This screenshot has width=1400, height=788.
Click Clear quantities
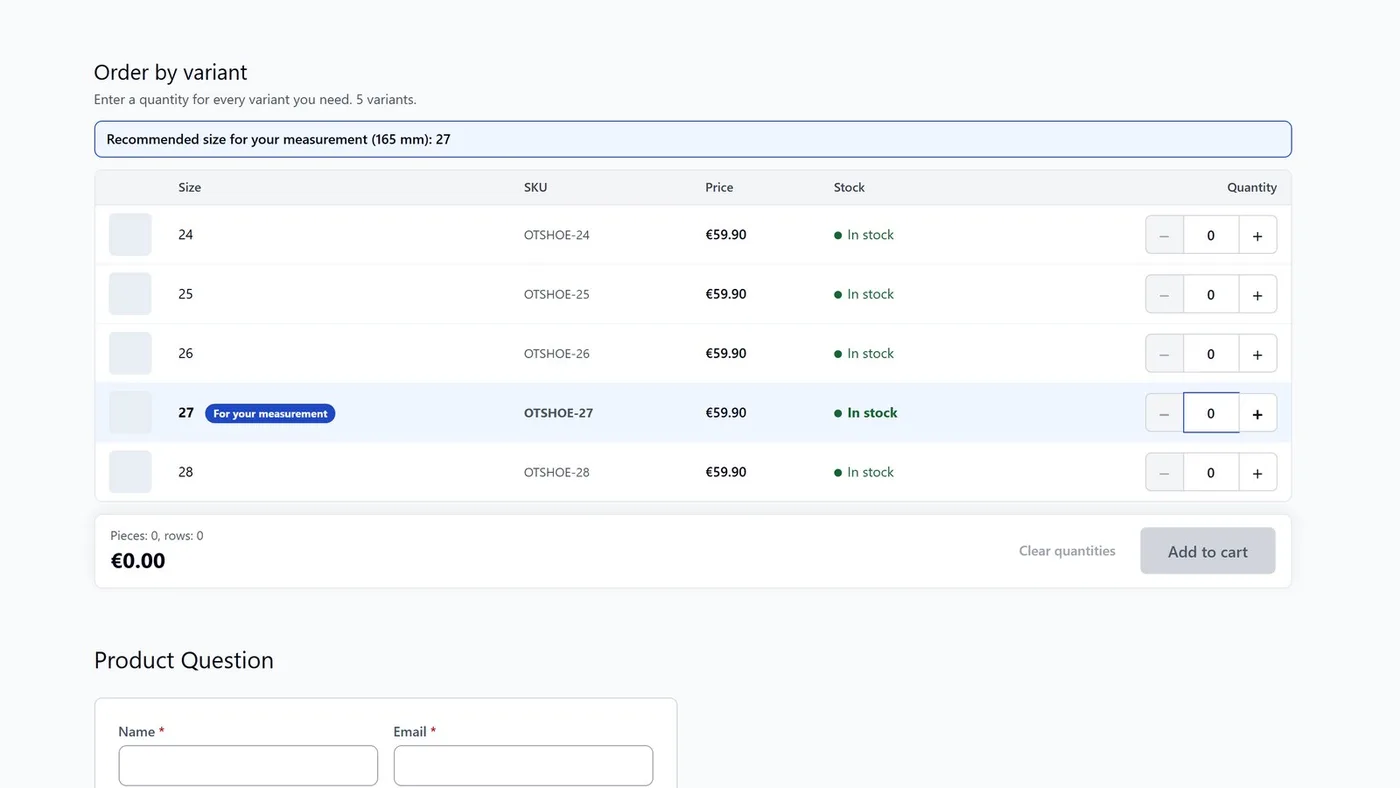click(x=1067, y=551)
